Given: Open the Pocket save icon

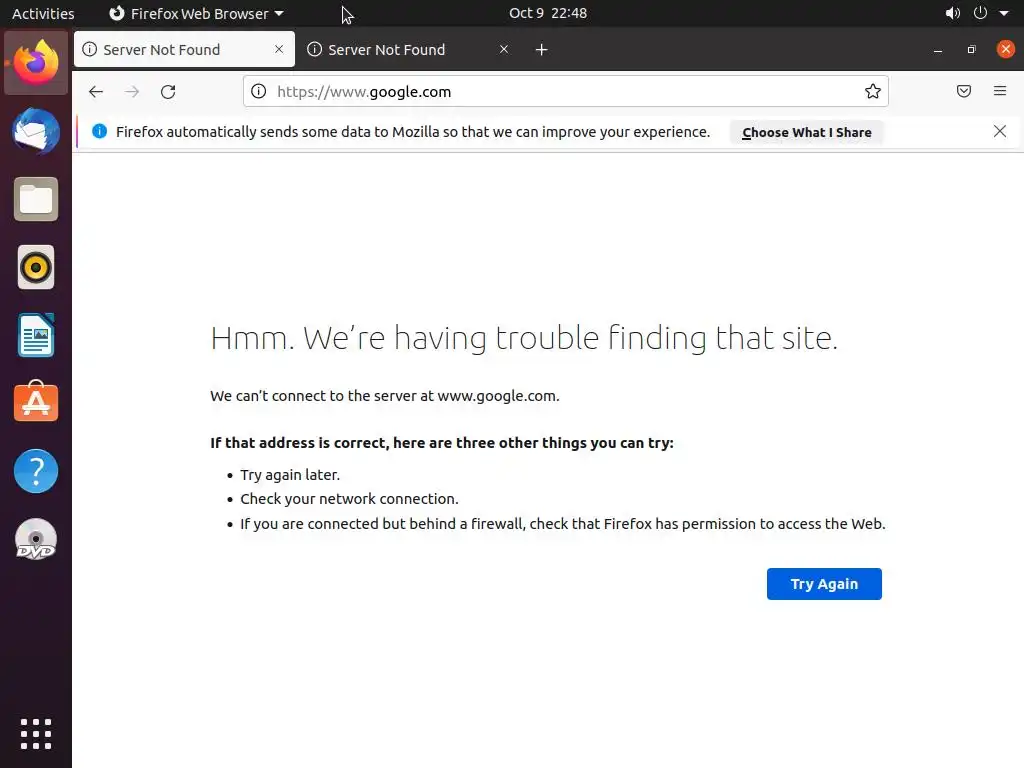Looking at the screenshot, I should click(963, 91).
